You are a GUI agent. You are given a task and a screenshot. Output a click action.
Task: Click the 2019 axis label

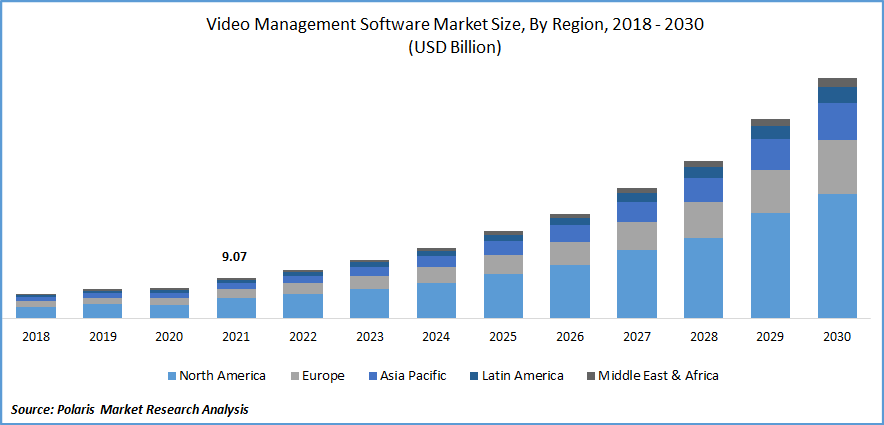[103, 337]
